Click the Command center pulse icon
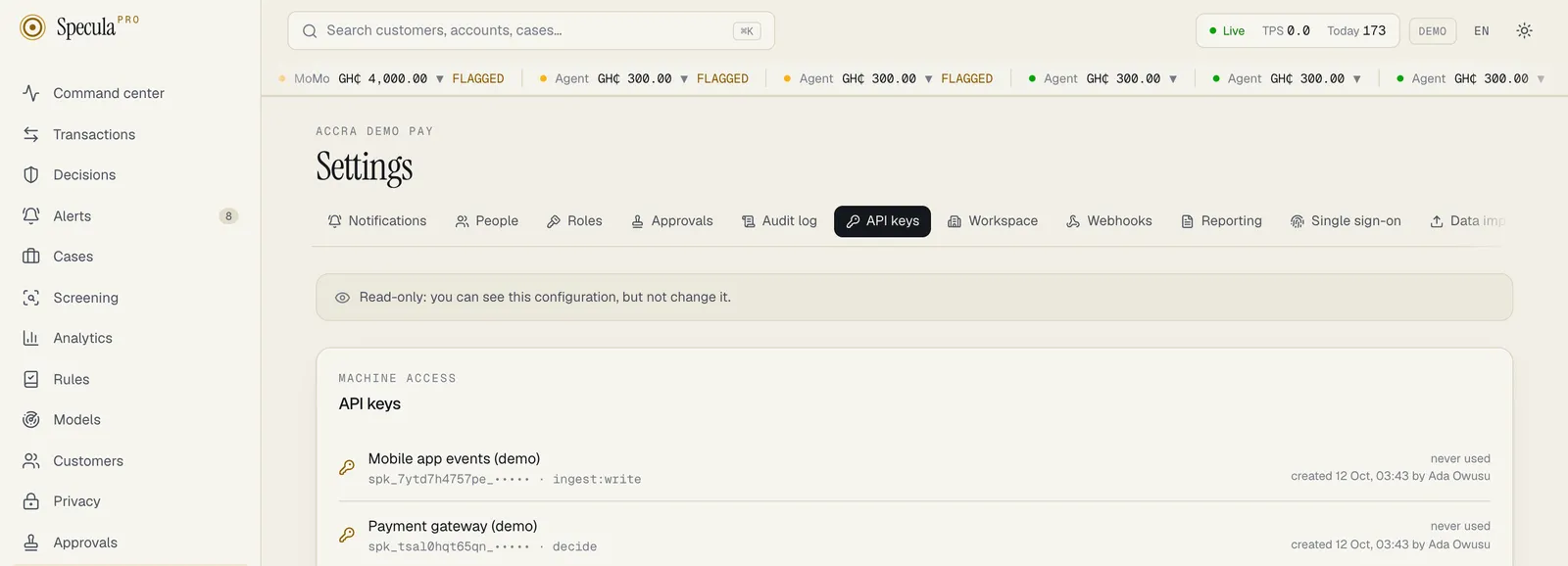 pos(31,93)
